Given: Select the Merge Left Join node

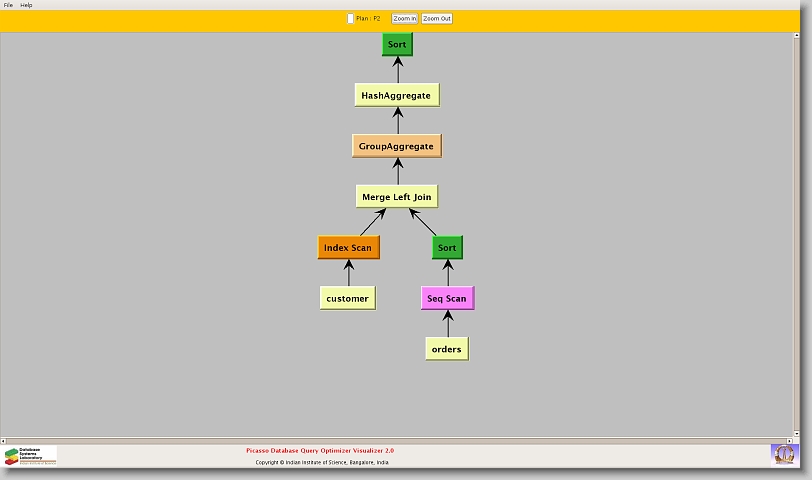Looking at the screenshot, I should coord(397,197).
